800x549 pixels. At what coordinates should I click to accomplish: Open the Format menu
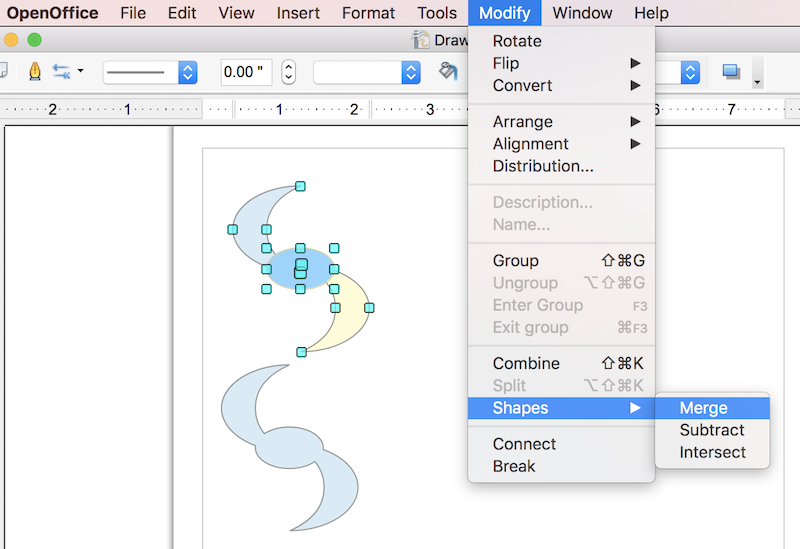point(368,13)
